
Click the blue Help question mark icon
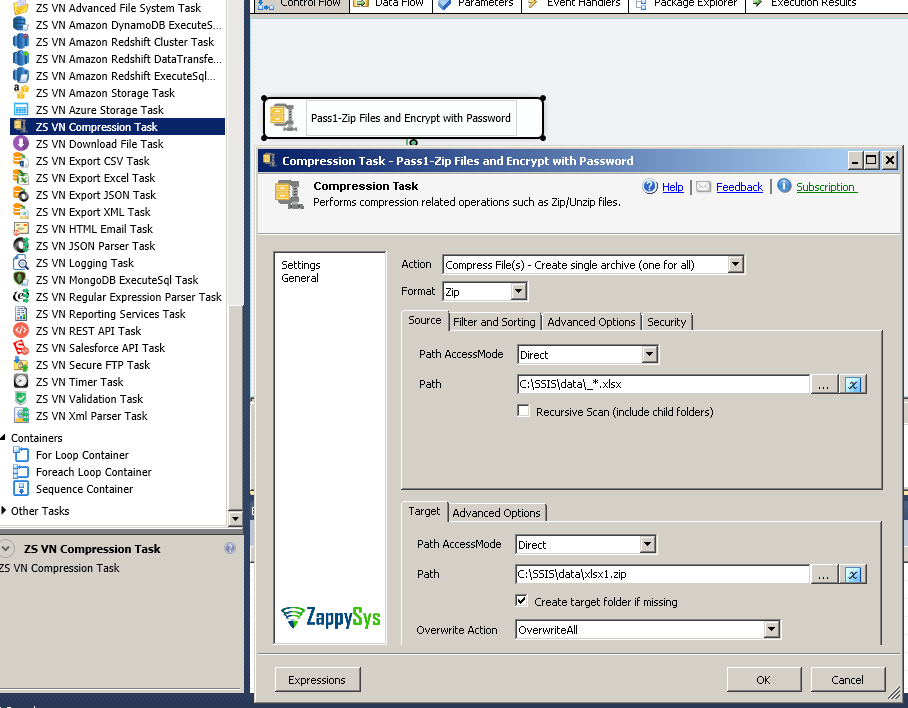650,187
